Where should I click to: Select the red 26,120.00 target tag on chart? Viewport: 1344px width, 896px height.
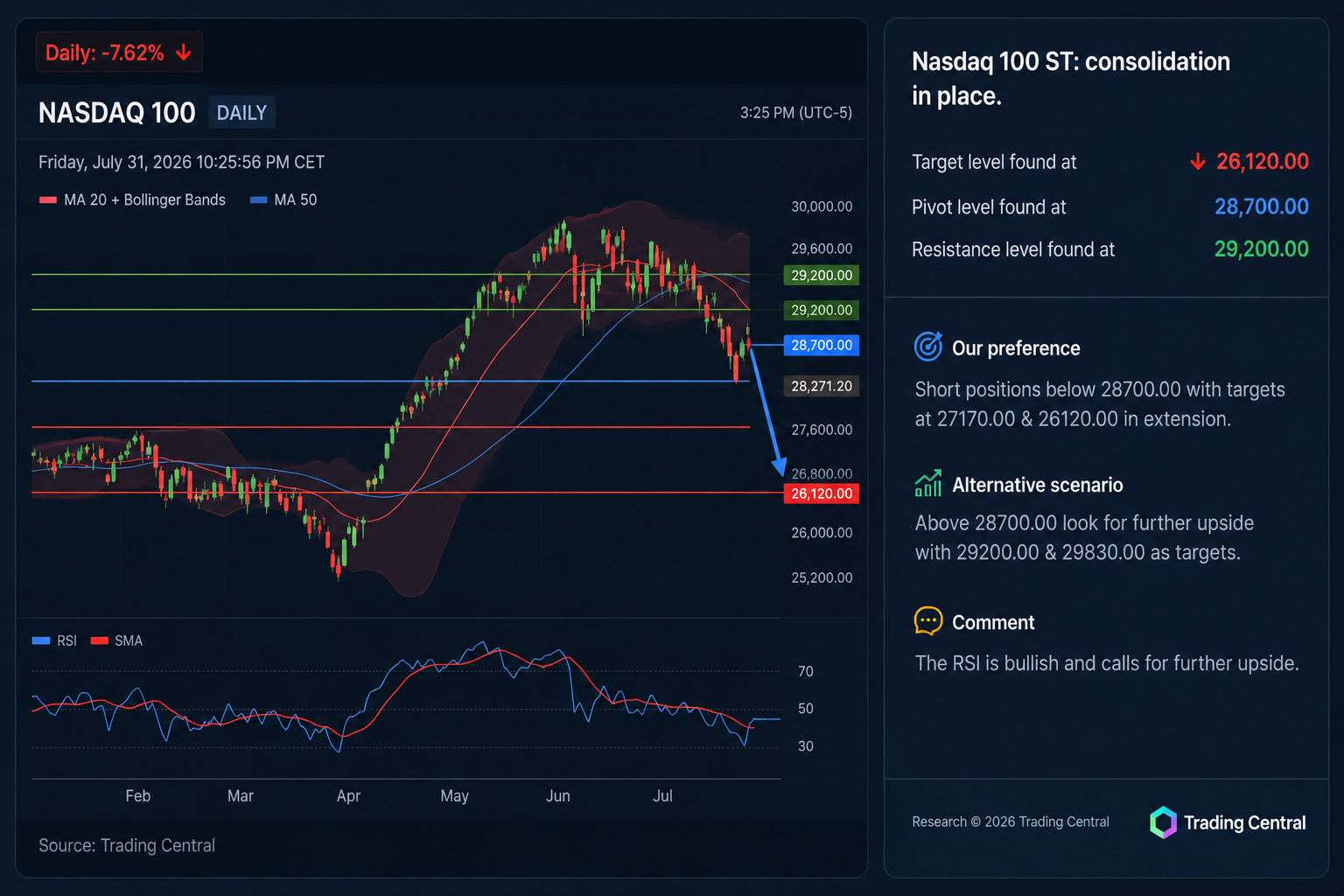[822, 493]
